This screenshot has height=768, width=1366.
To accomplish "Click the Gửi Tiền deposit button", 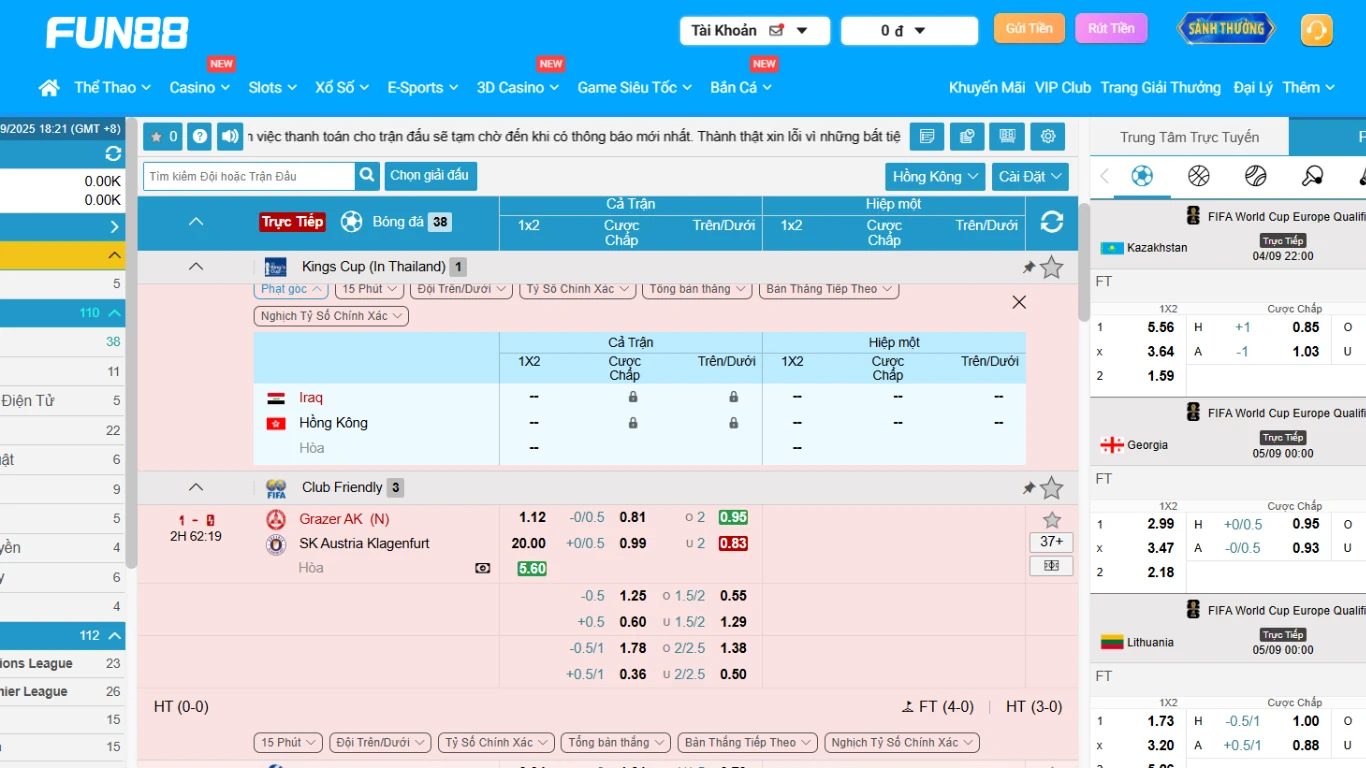I will [1029, 28].
